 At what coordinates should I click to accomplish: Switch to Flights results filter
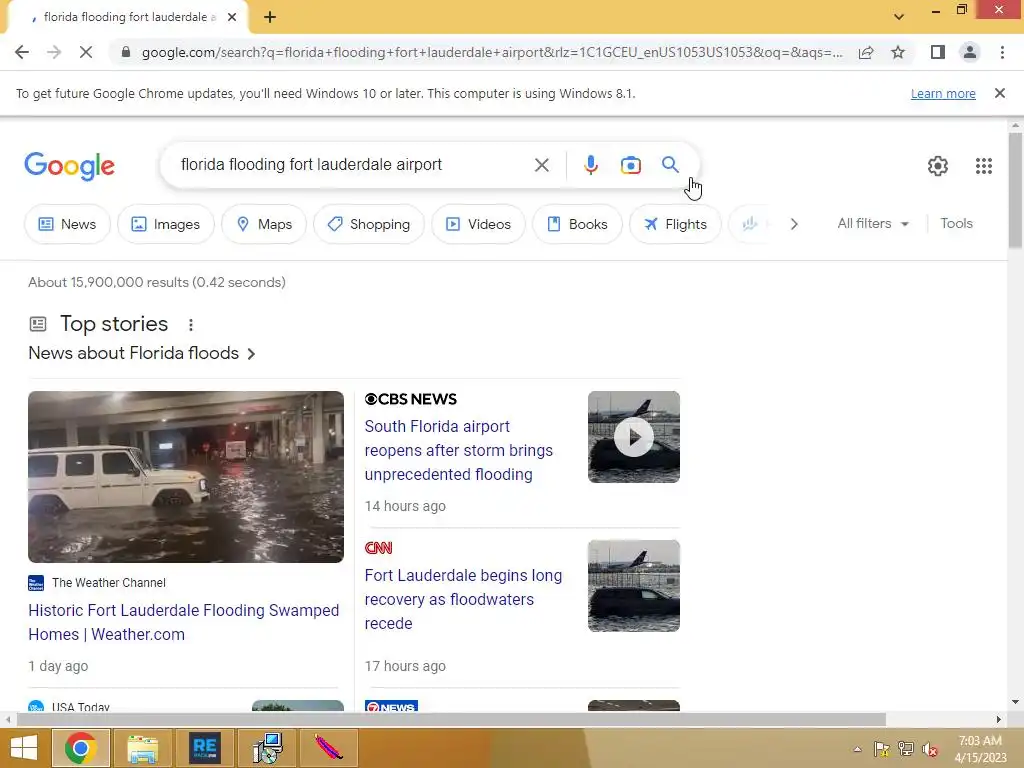tap(675, 224)
